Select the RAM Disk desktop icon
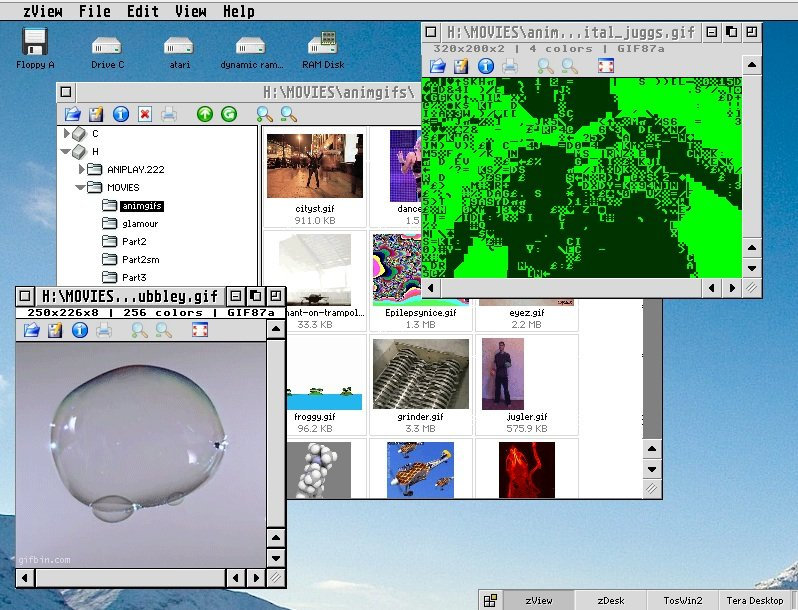 [323, 50]
